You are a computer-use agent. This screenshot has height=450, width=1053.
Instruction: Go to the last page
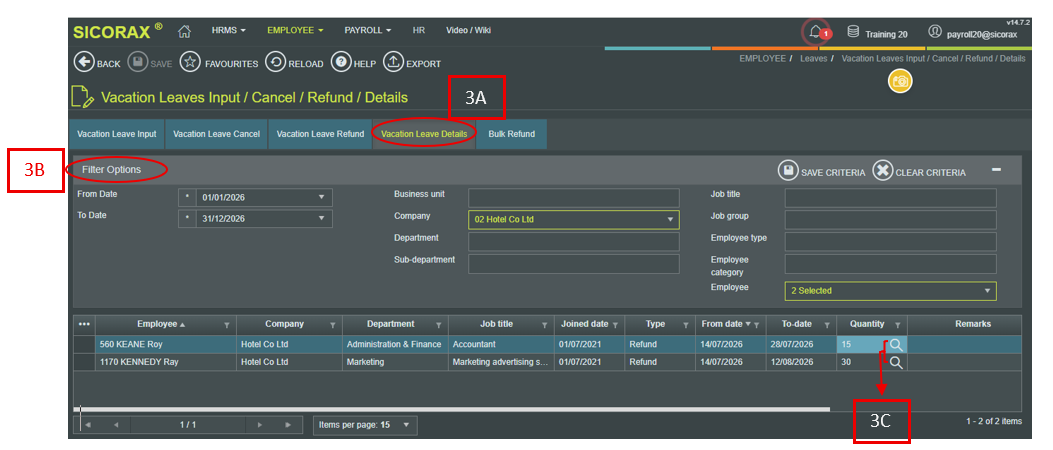(x=289, y=425)
